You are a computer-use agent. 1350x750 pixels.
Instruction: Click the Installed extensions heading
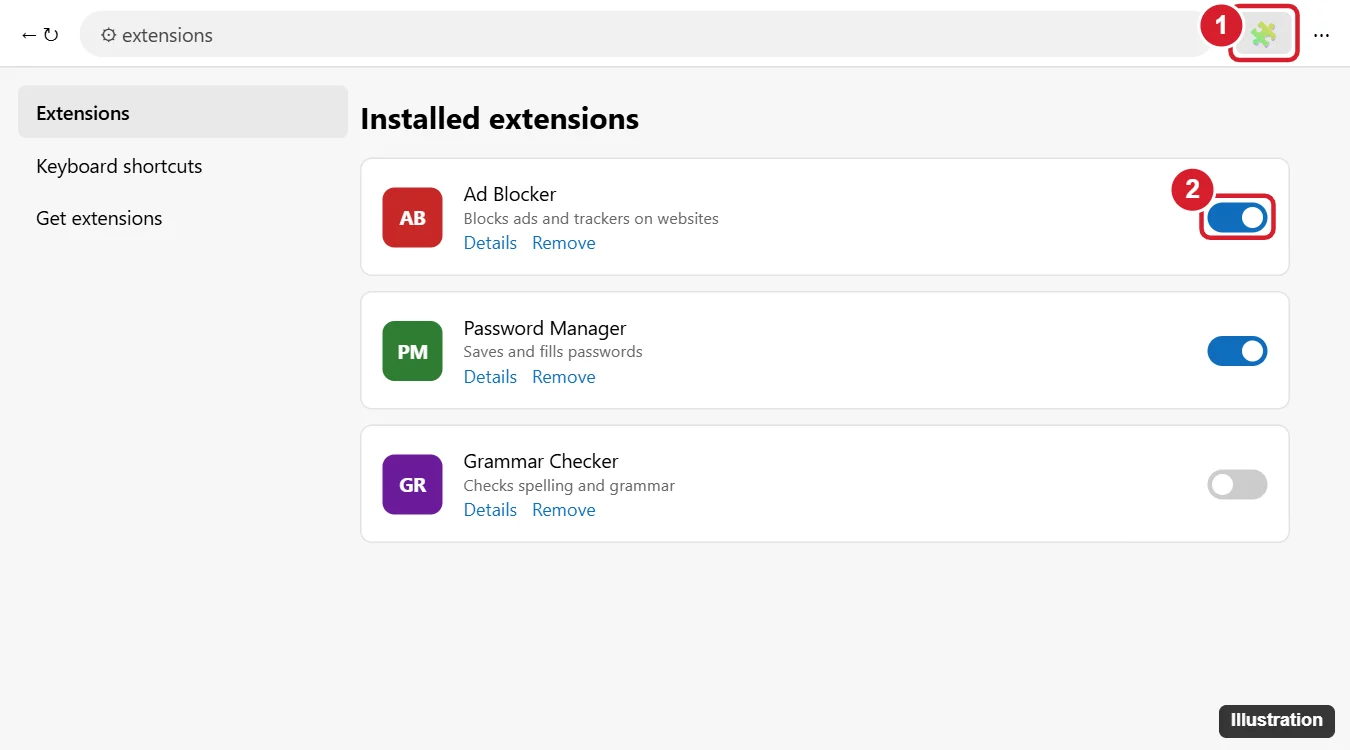(499, 118)
